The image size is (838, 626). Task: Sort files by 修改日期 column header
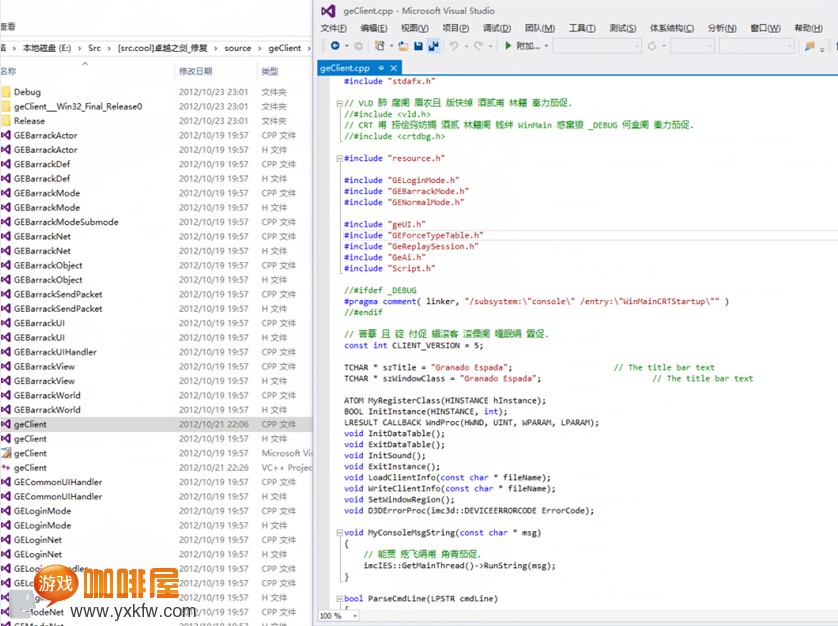(x=195, y=71)
